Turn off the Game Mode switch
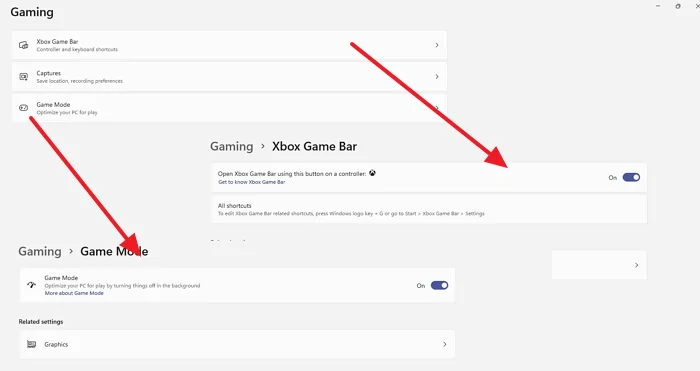This screenshot has height=371, width=700. click(x=439, y=285)
